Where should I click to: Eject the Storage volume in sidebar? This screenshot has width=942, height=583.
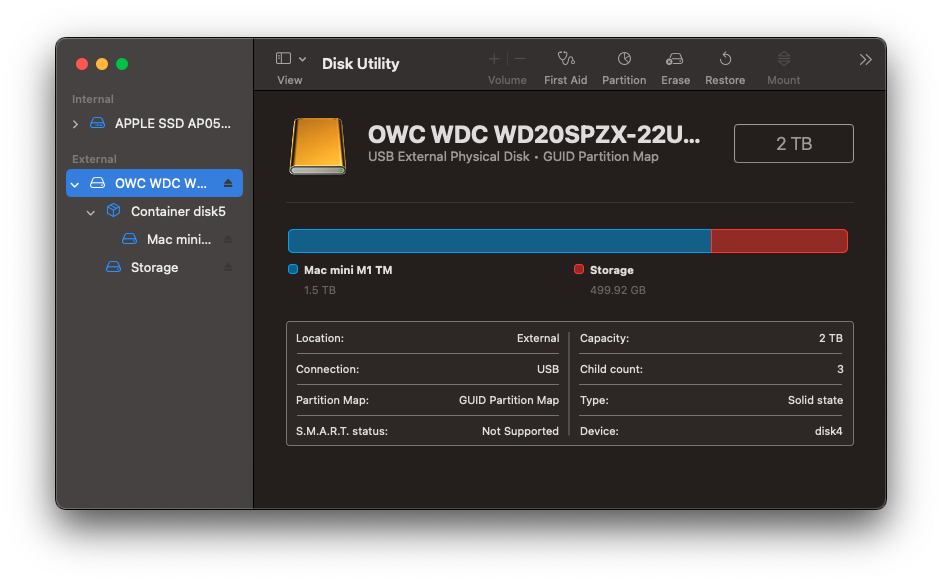click(x=228, y=267)
